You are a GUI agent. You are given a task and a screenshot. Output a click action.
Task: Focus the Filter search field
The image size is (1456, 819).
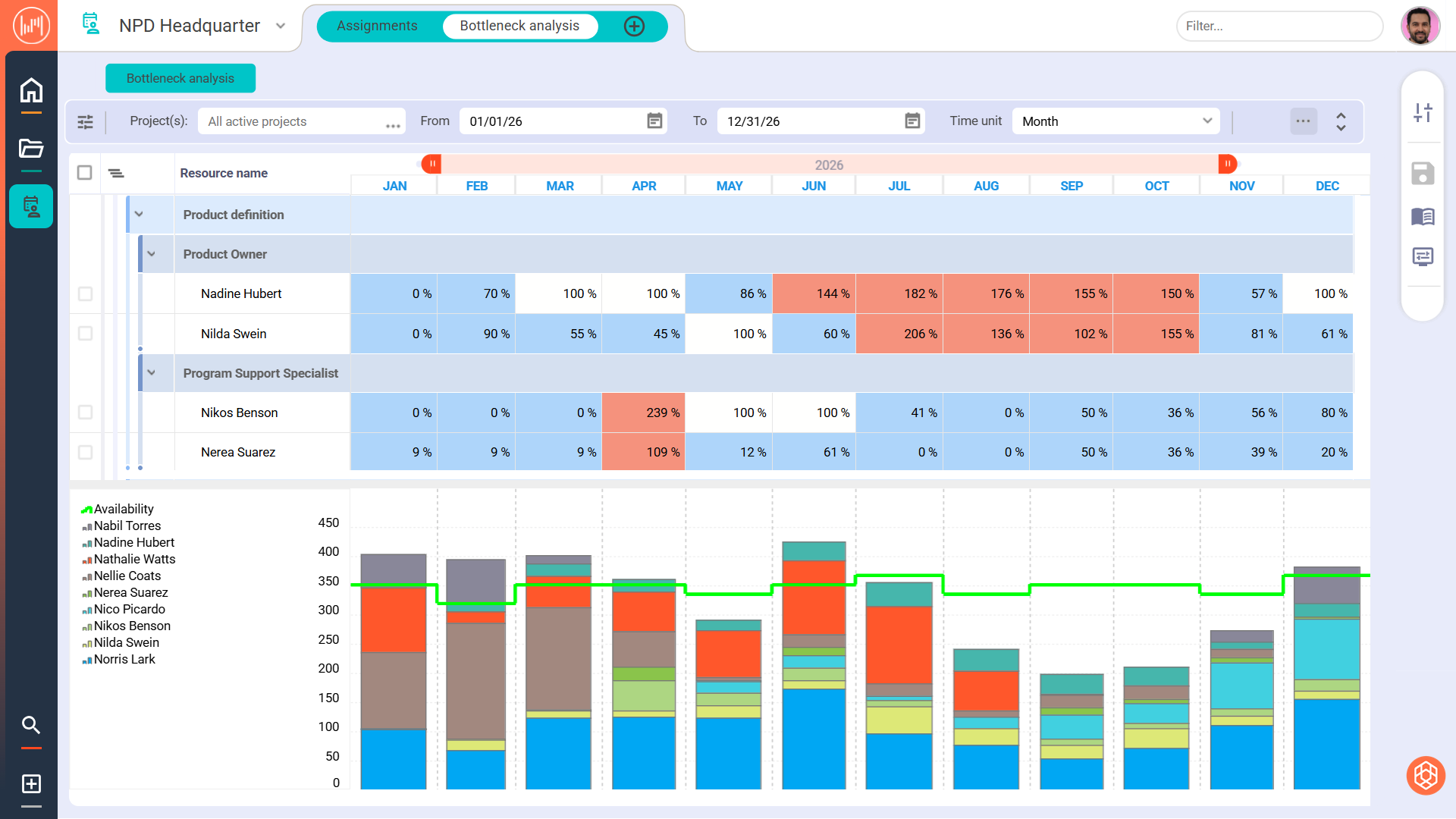1279,26
